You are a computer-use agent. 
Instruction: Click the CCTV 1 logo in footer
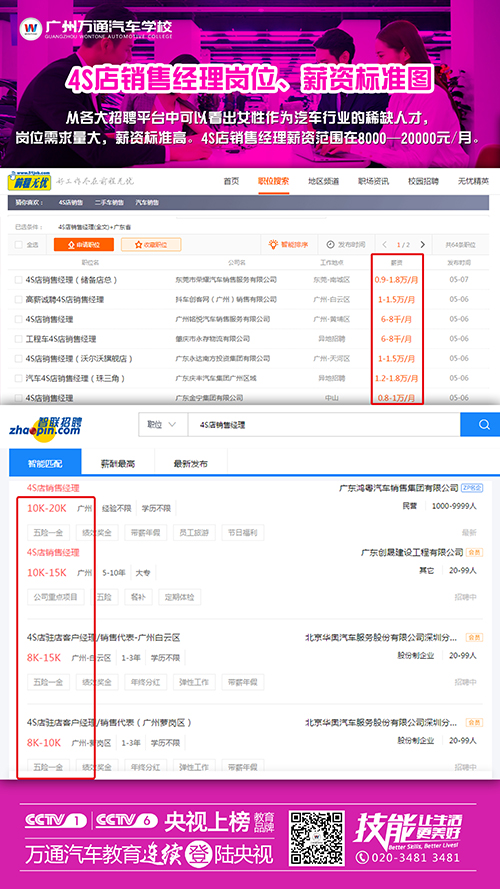coord(56,820)
